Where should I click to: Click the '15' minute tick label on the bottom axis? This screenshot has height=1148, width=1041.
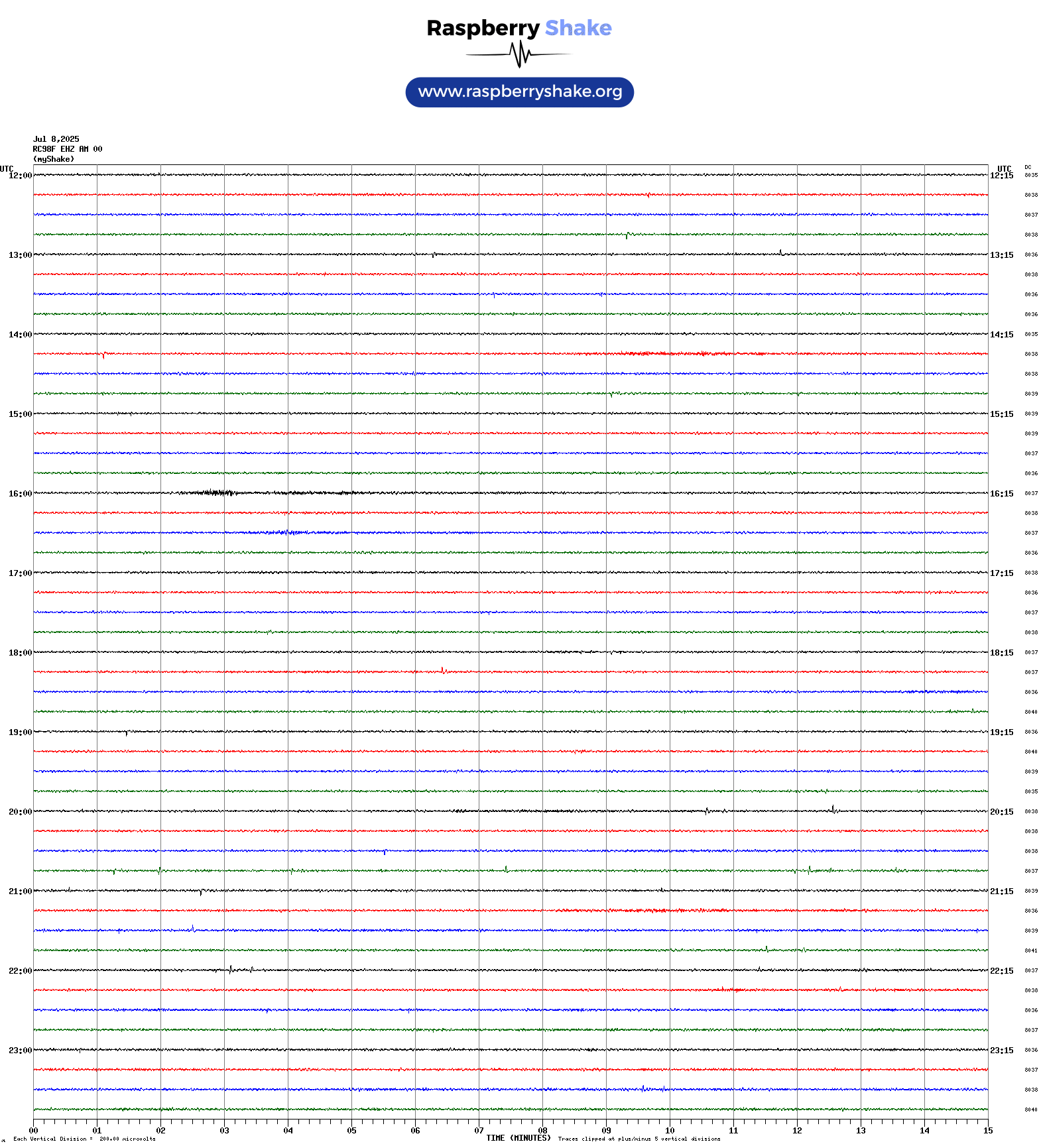[x=988, y=1131]
